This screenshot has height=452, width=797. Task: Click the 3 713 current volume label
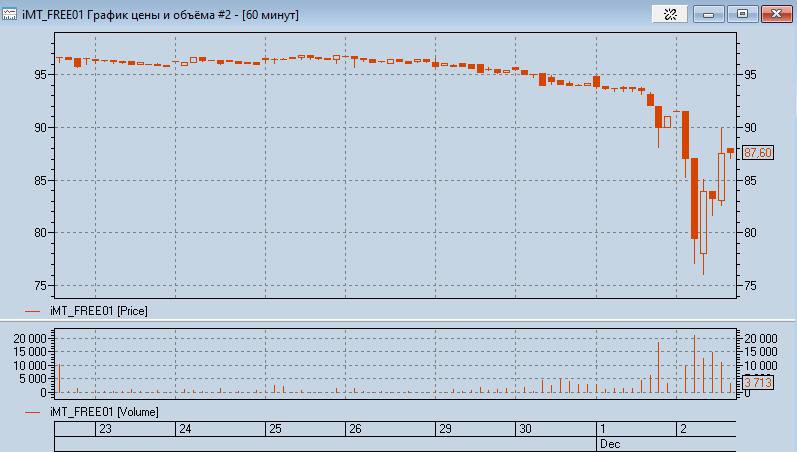coord(758,382)
